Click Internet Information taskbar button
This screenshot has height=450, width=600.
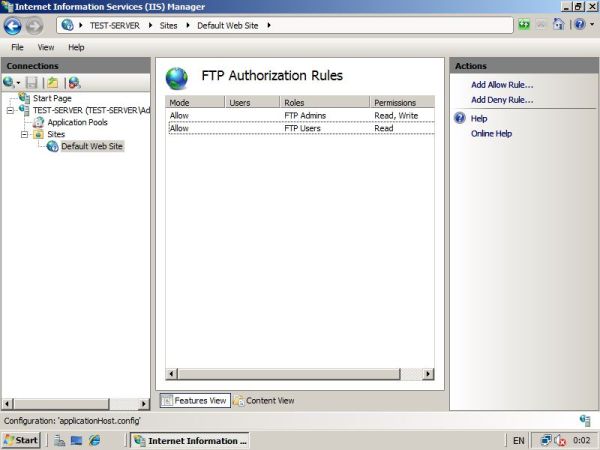point(190,440)
